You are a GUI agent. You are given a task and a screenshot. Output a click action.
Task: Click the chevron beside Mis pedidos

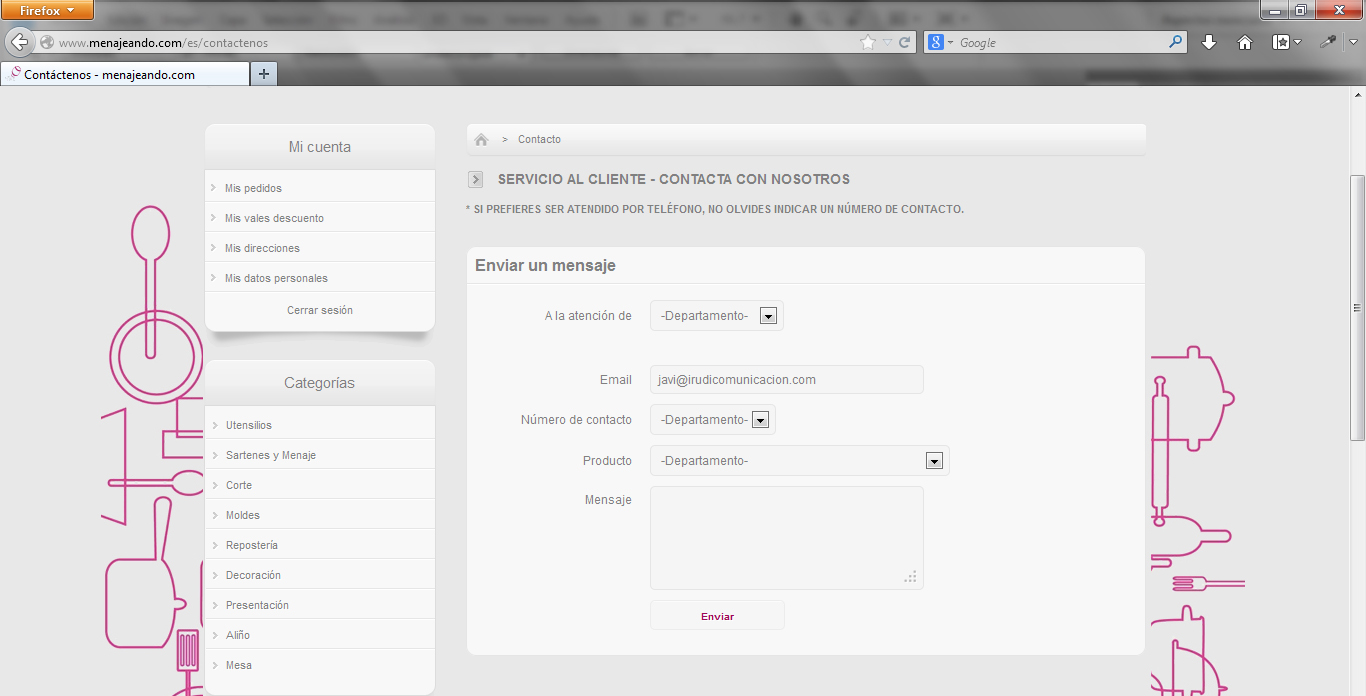(x=214, y=188)
